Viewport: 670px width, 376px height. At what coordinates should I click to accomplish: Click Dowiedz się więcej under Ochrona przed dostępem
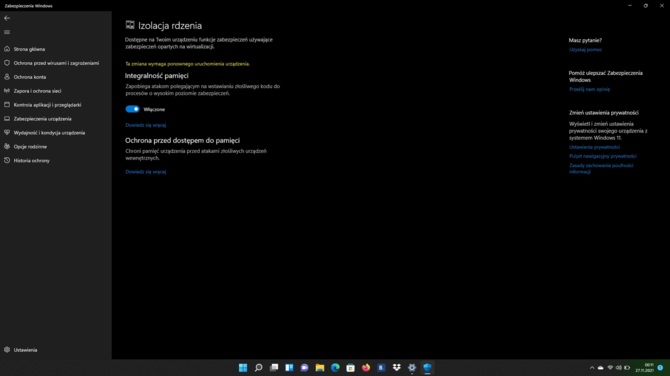[146, 172]
